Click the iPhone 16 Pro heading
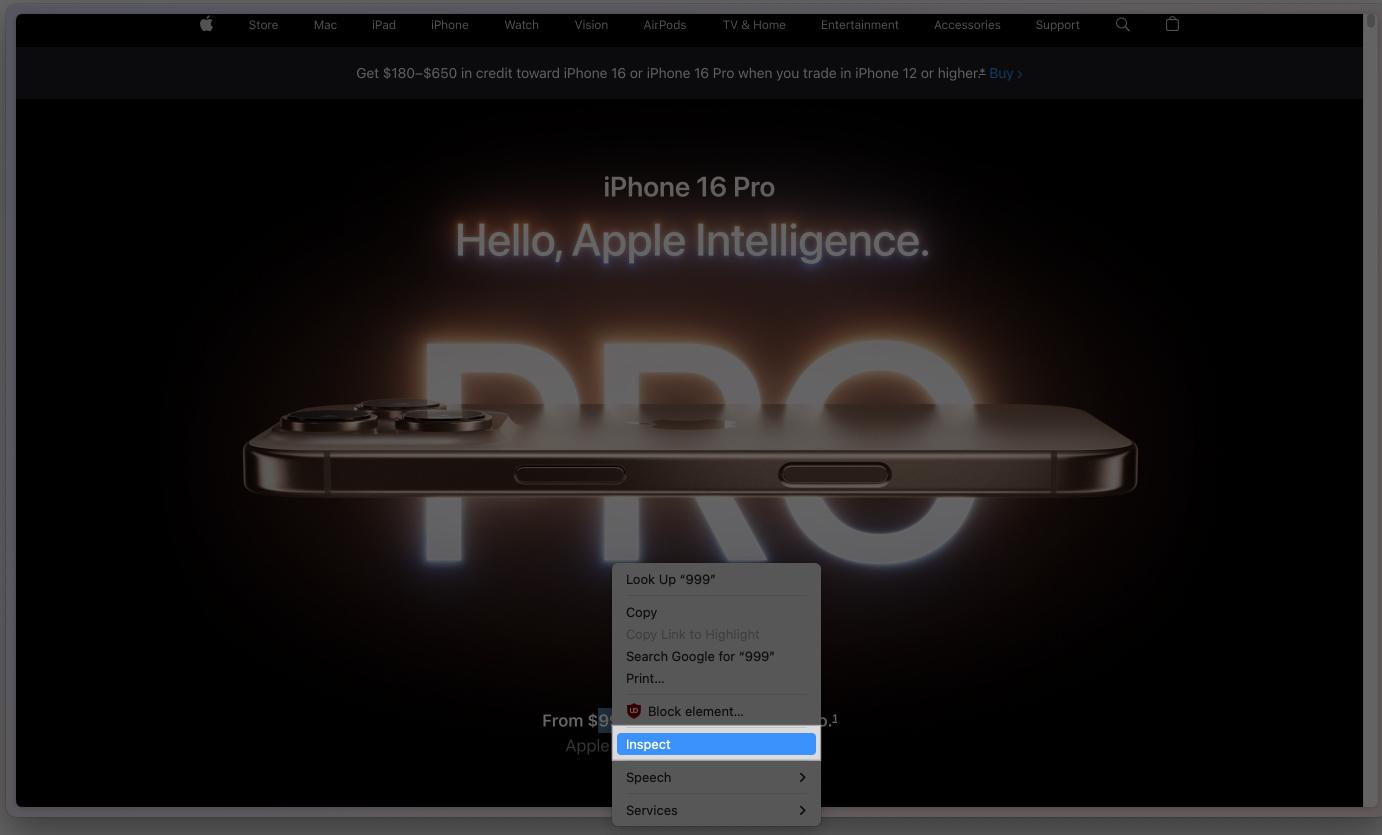This screenshot has width=1382, height=835. tap(689, 187)
